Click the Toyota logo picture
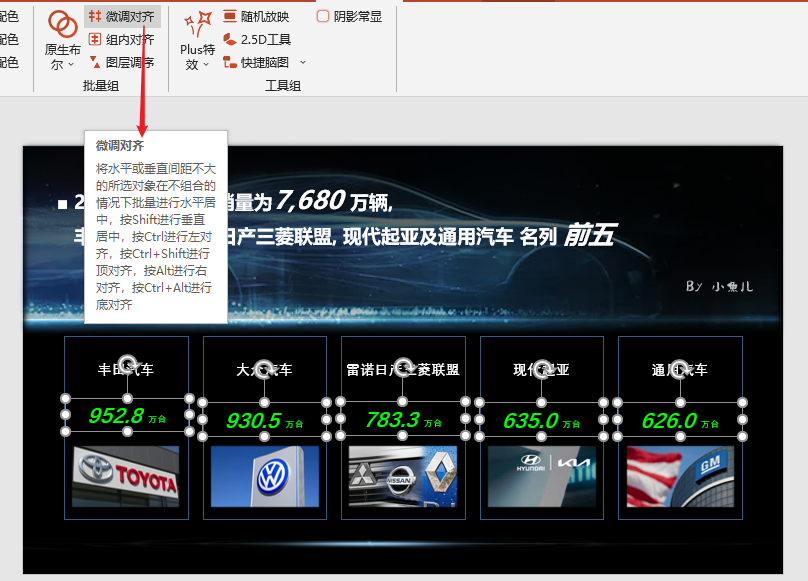 pyautogui.click(x=126, y=477)
